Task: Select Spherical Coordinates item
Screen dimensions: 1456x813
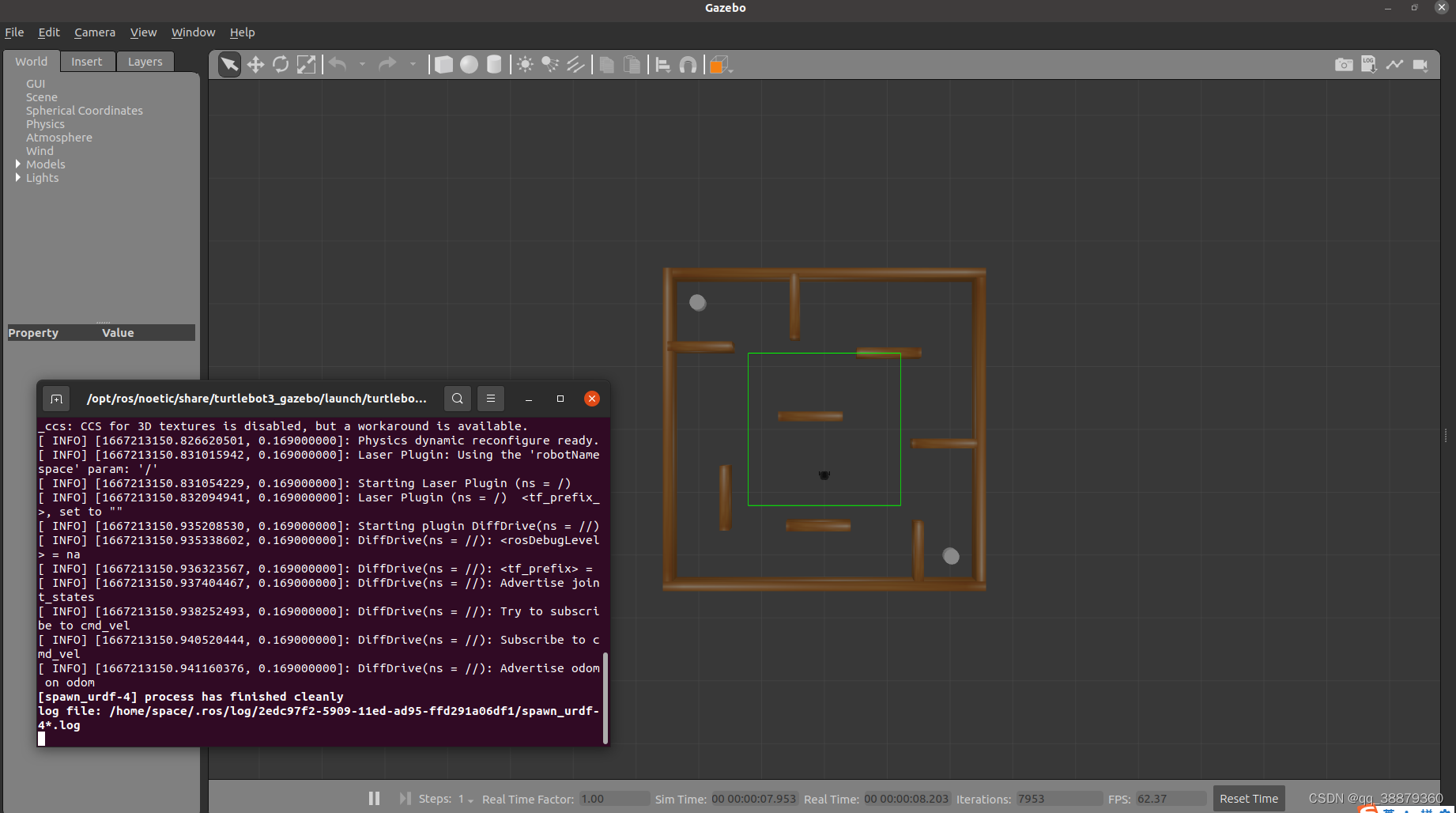Action: coord(85,111)
